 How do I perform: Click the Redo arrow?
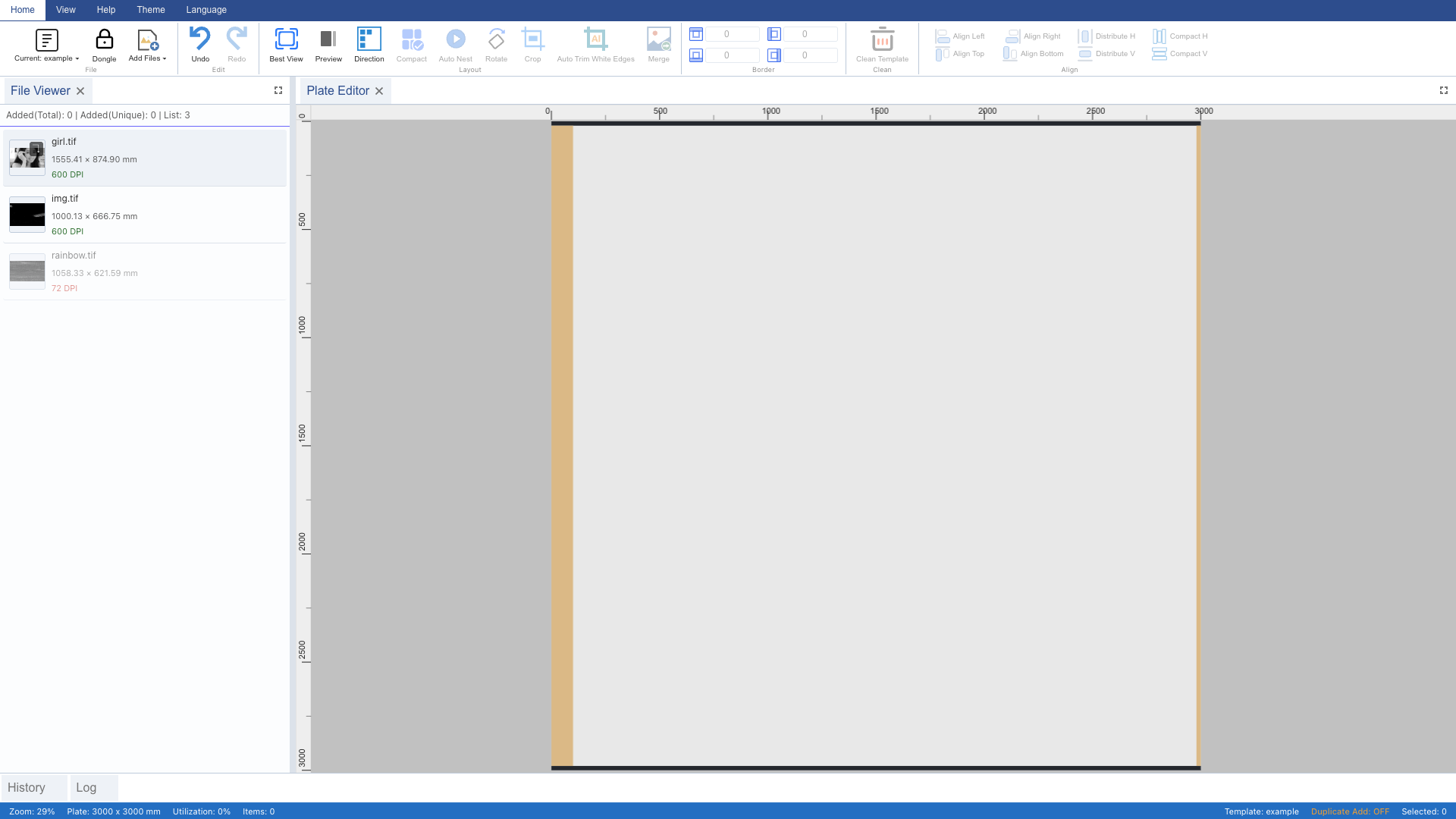[237, 45]
